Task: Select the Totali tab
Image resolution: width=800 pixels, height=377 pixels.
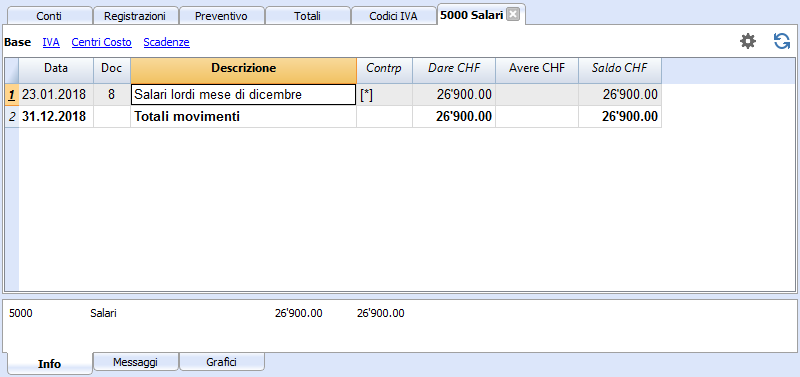Action: 307,16
